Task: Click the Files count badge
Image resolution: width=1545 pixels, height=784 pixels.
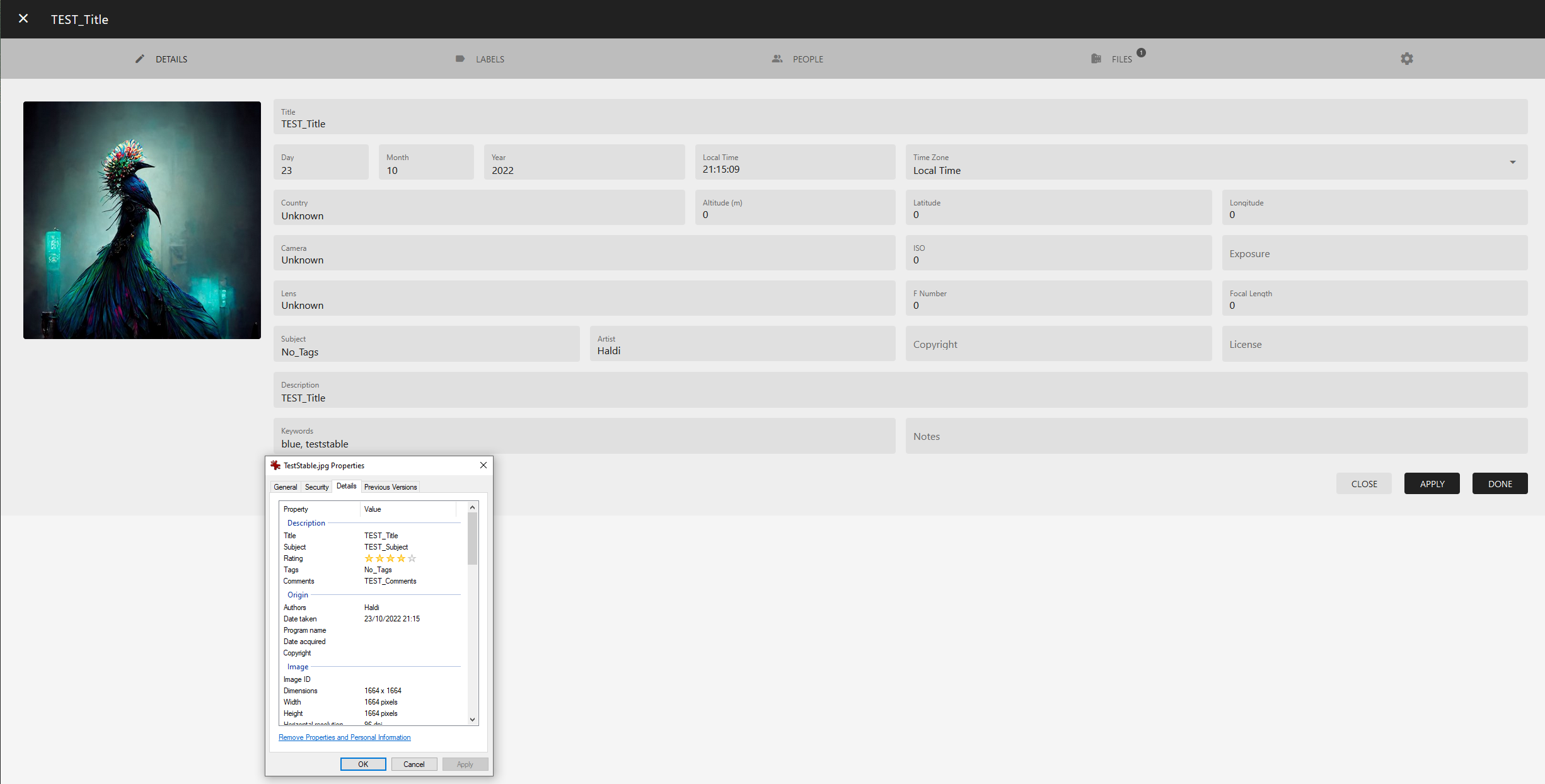Action: 1142,52
